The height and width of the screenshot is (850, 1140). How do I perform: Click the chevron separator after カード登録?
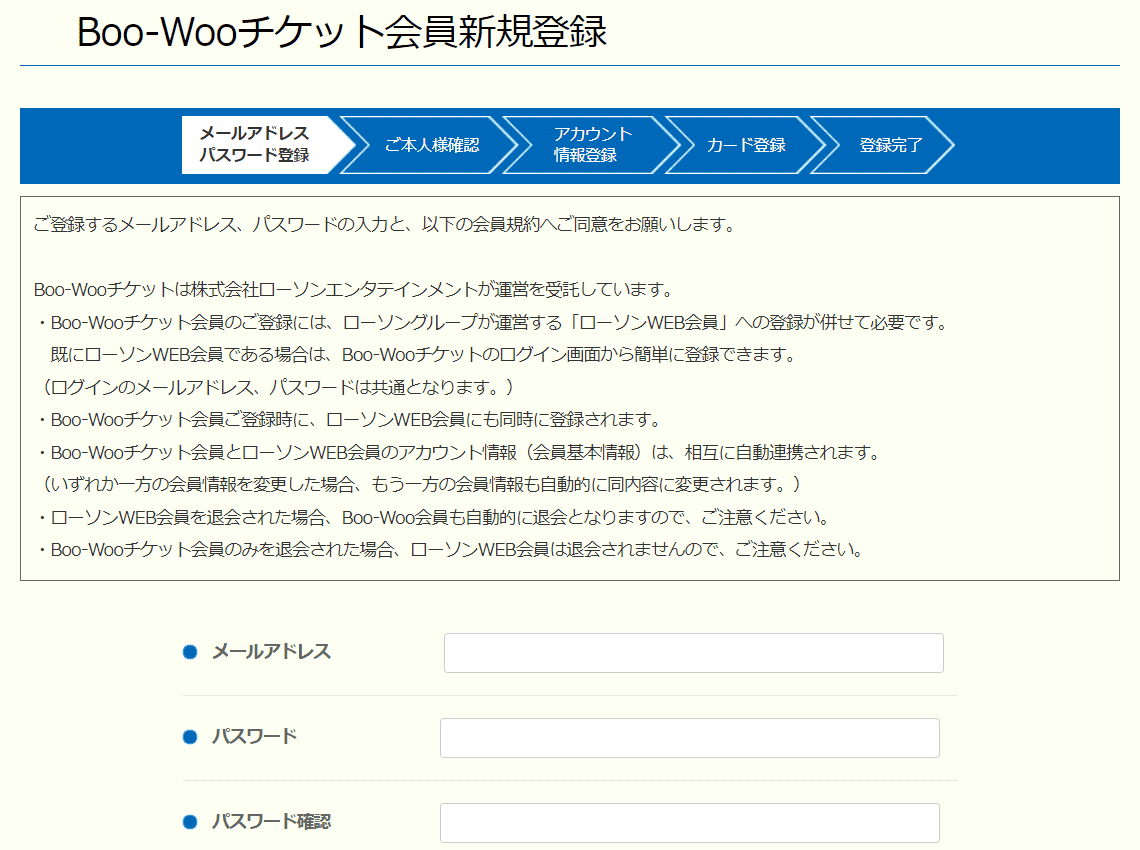[x=820, y=145]
